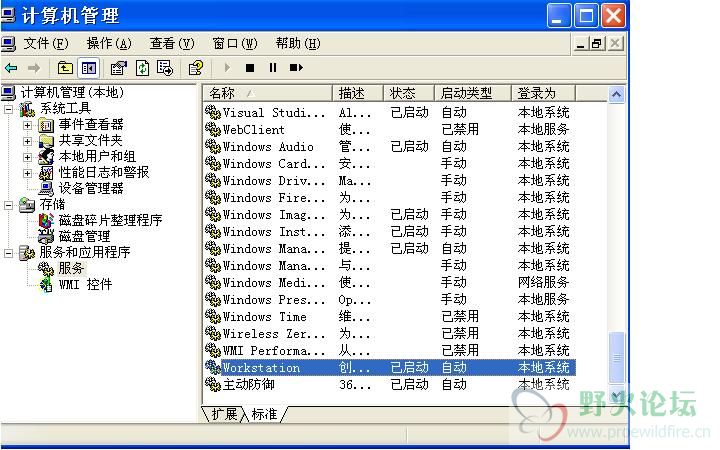This screenshot has height=450, width=720.
Task: Open the 操作(A) menu
Action: click(x=109, y=44)
